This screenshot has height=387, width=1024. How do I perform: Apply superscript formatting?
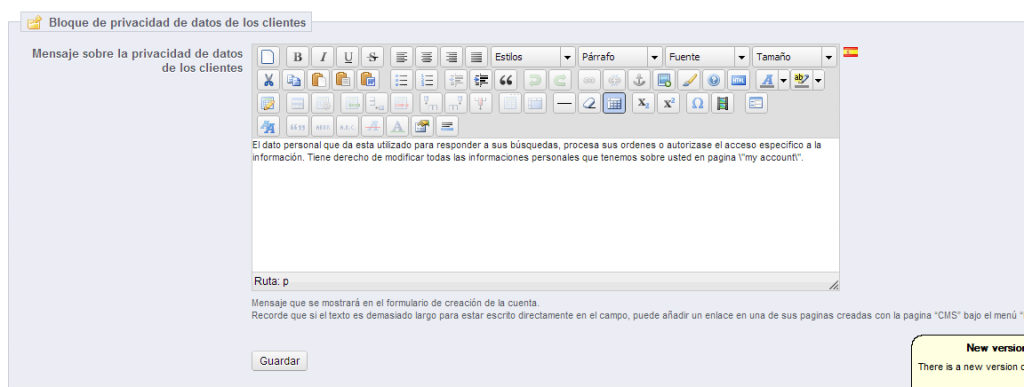pyautogui.click(x=668, y=103)
